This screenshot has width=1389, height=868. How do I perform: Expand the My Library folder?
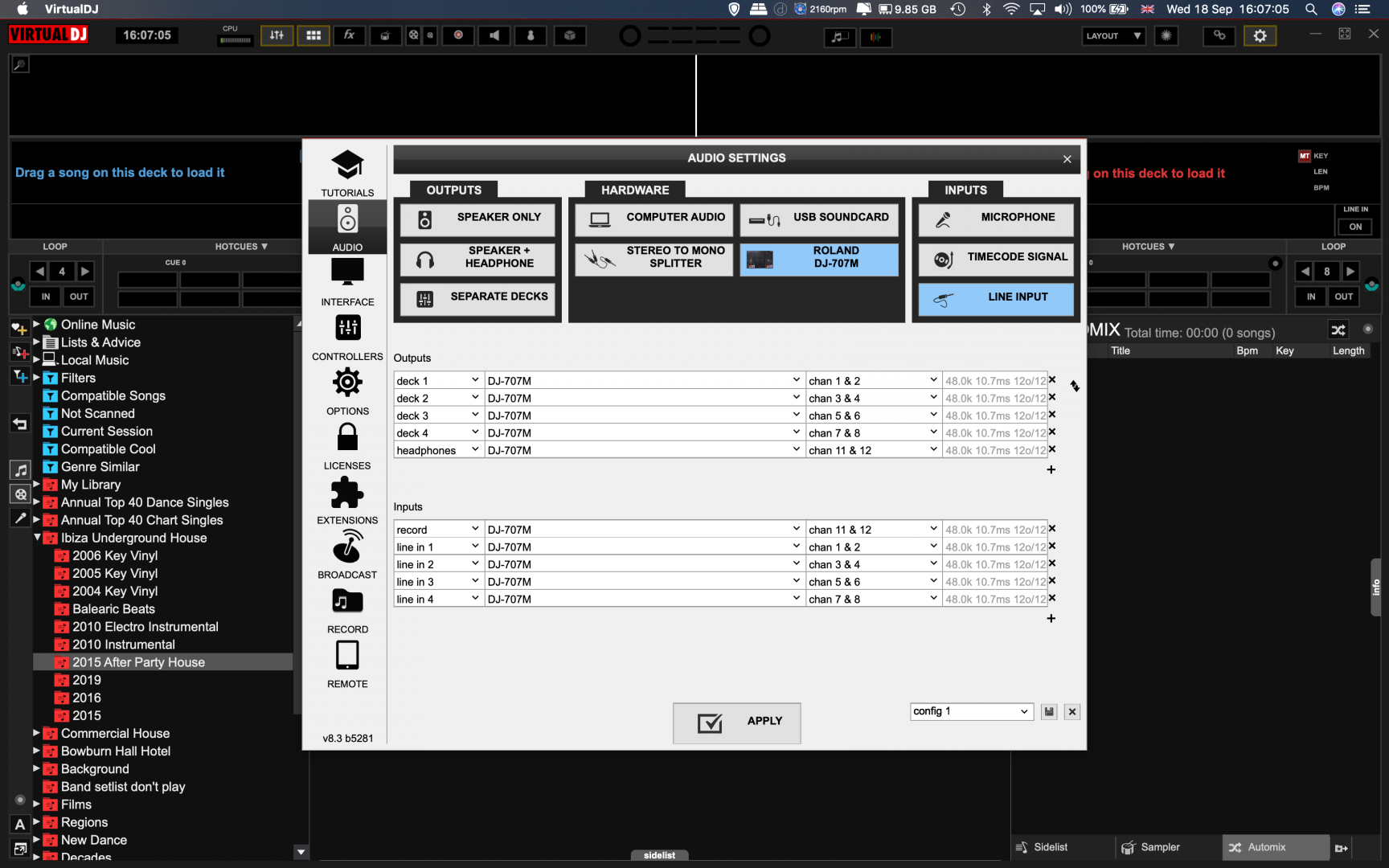(36, 485)
